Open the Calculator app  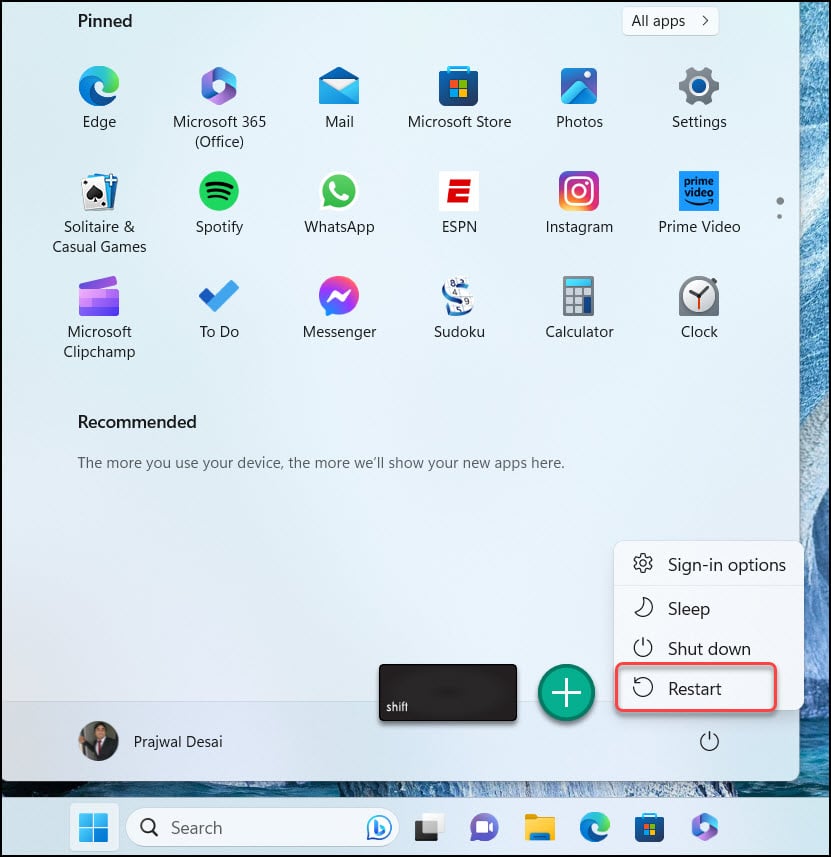[579, 308]
